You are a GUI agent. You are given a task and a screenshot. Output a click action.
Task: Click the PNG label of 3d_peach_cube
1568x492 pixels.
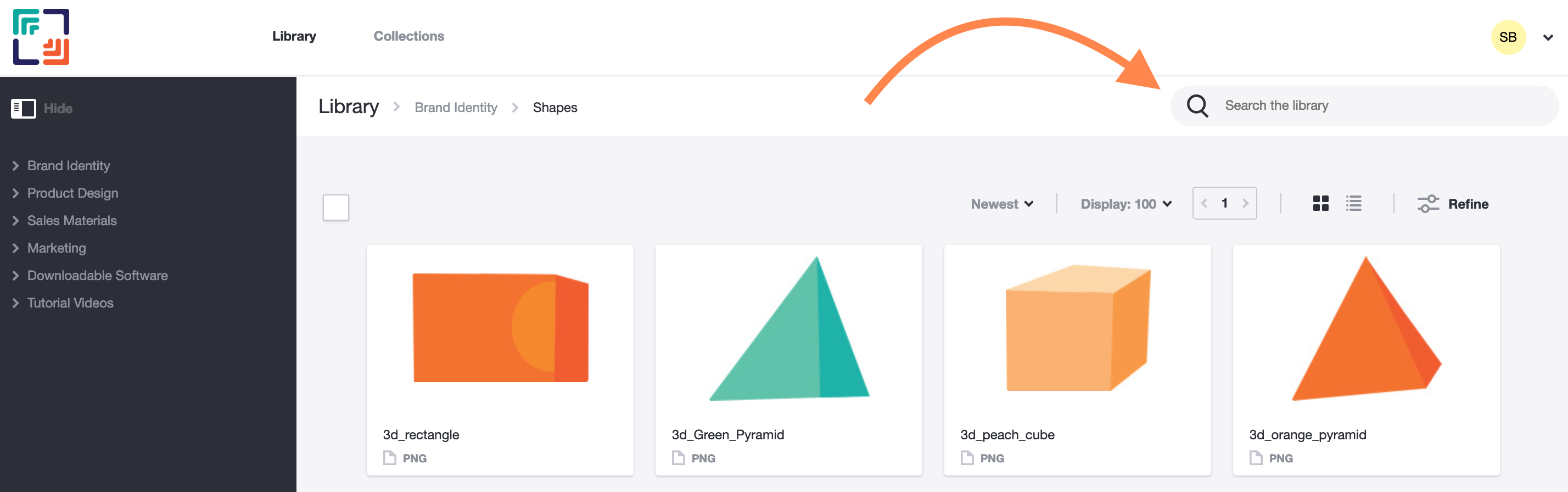992,459
